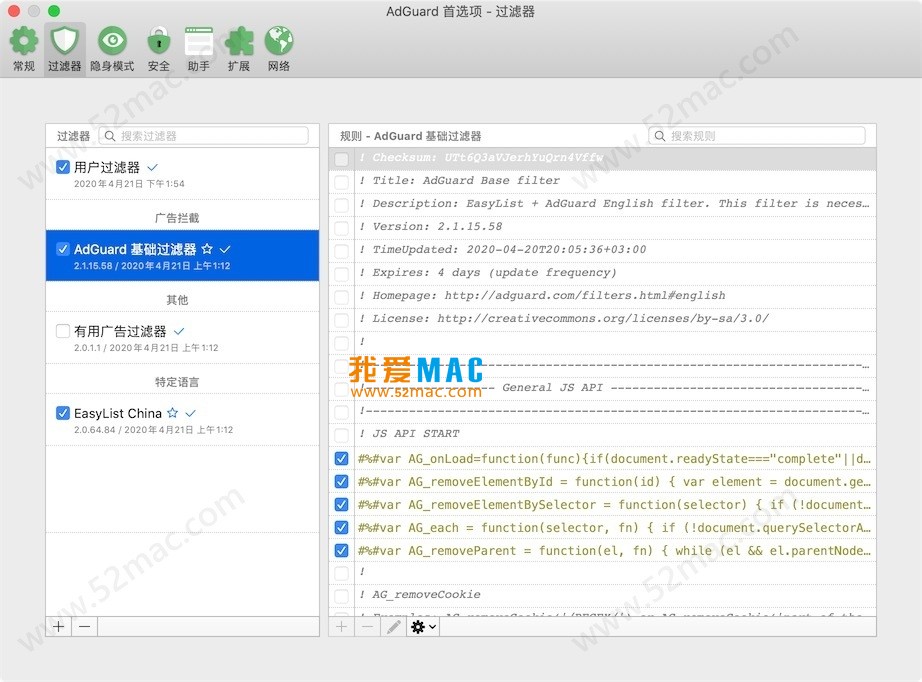Select the AG_removeParent rule text
922x682 pixels.
614,551
